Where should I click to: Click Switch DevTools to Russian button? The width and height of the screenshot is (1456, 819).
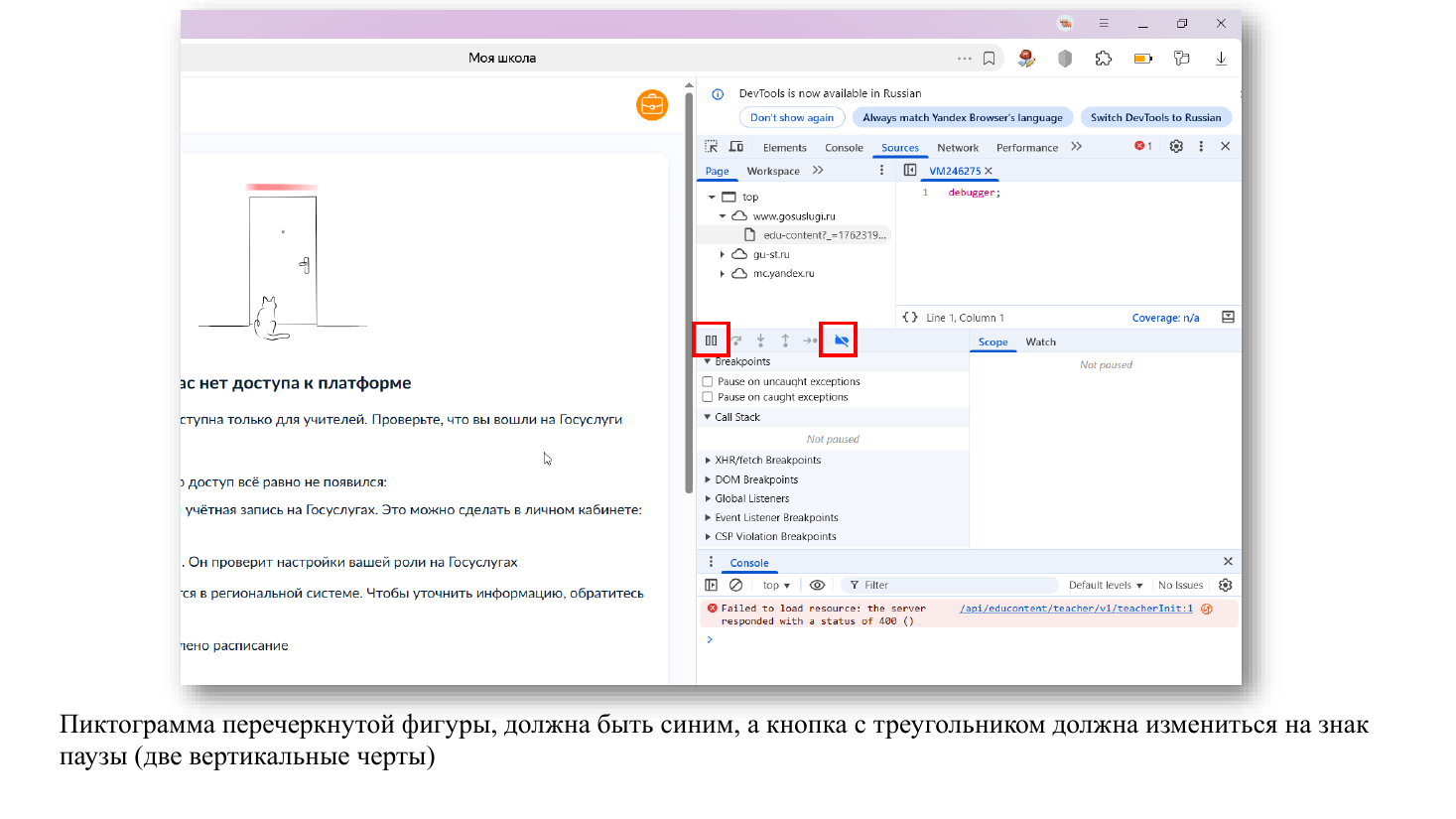(x=1155, y=117)
